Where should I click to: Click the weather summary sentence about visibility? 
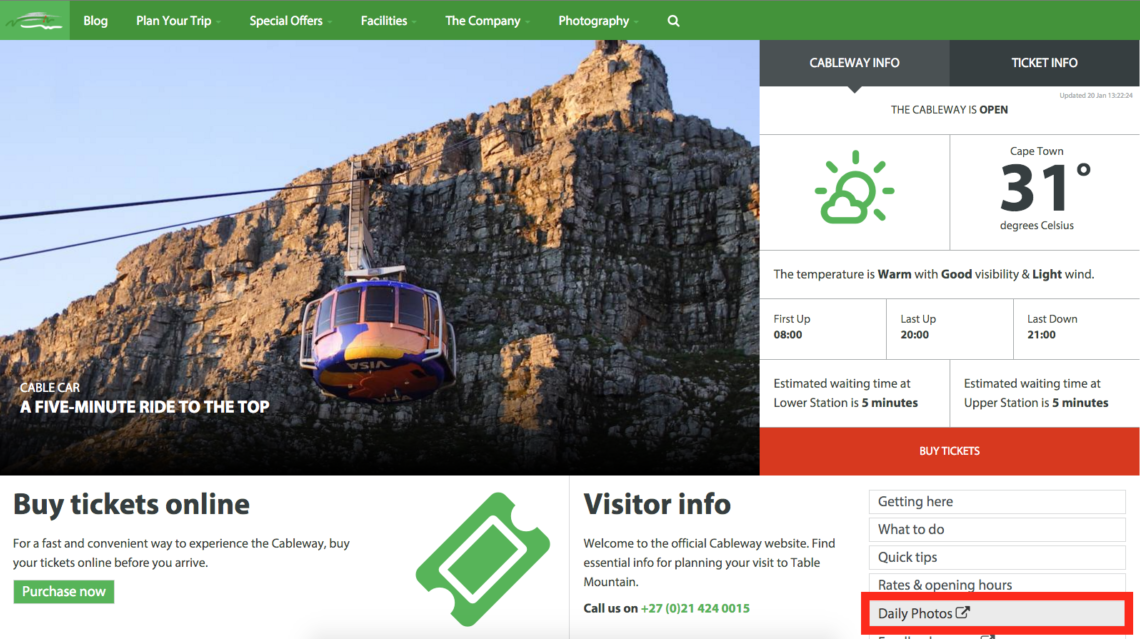pos(934,275)
